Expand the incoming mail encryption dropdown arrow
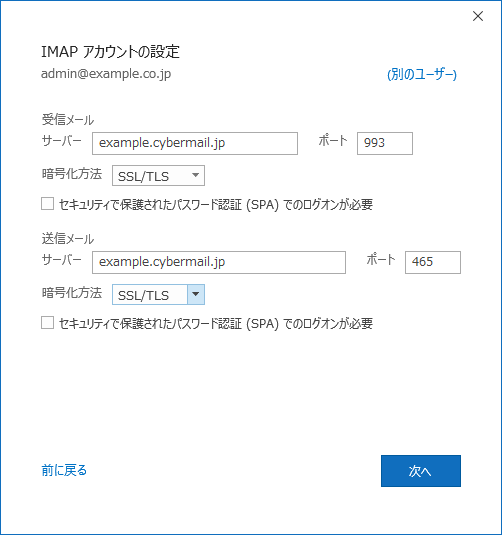This screenshot has width=502, height=535. 196,175
